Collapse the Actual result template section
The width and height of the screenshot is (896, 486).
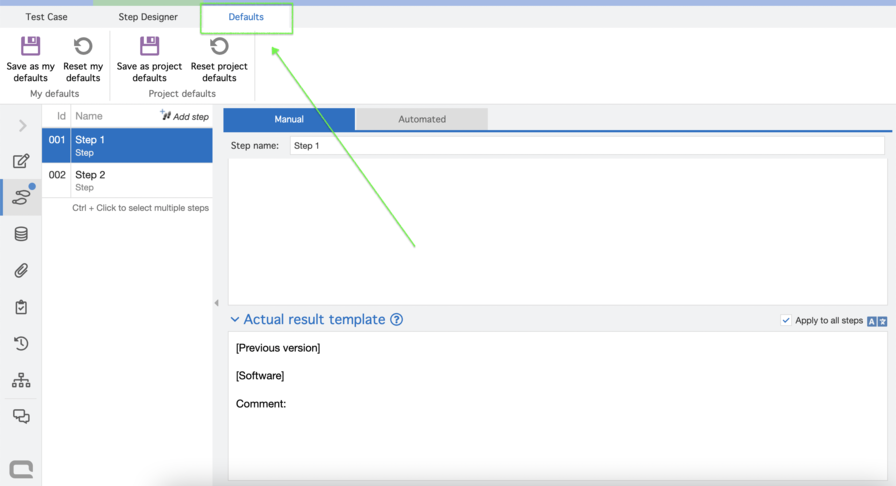tap(235, 320)
